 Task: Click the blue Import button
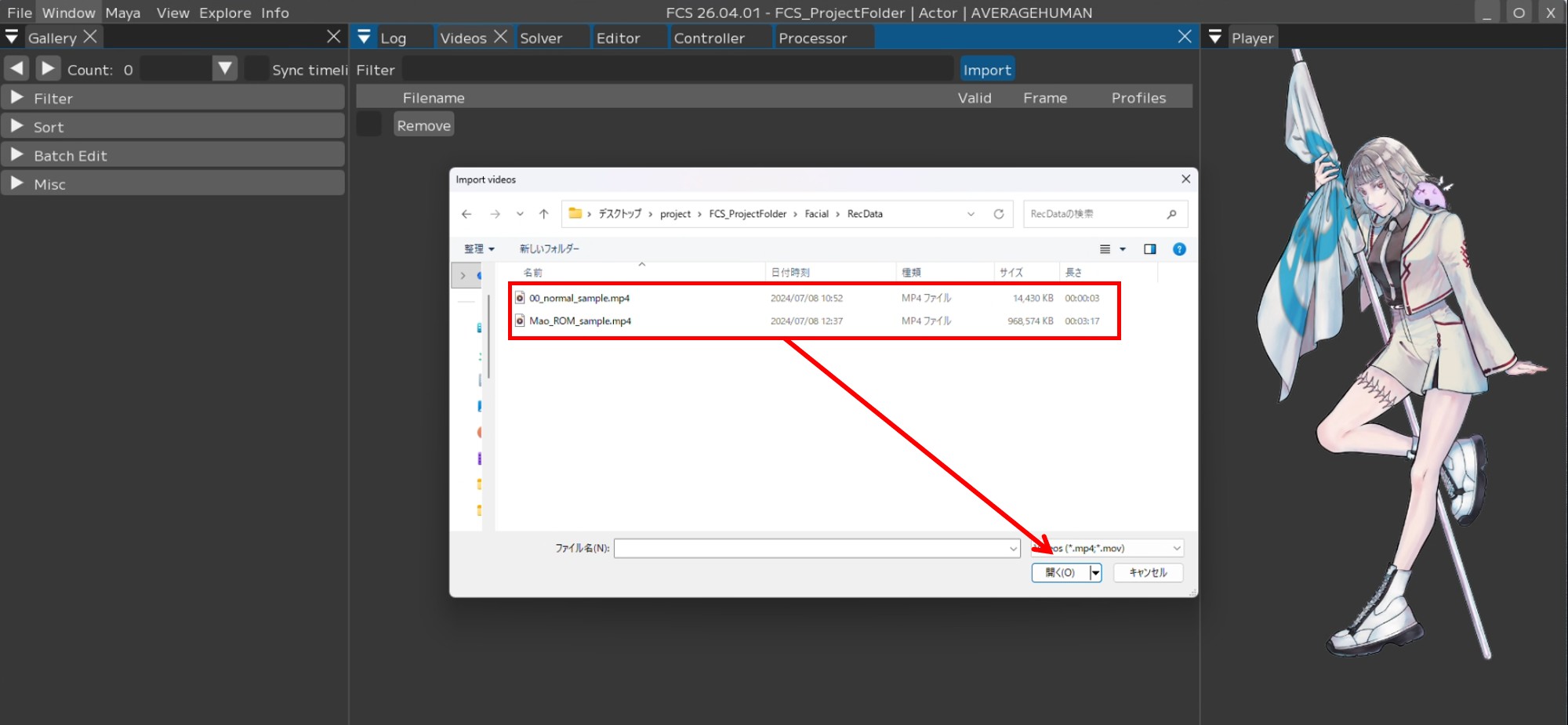(x=987, y=70)
